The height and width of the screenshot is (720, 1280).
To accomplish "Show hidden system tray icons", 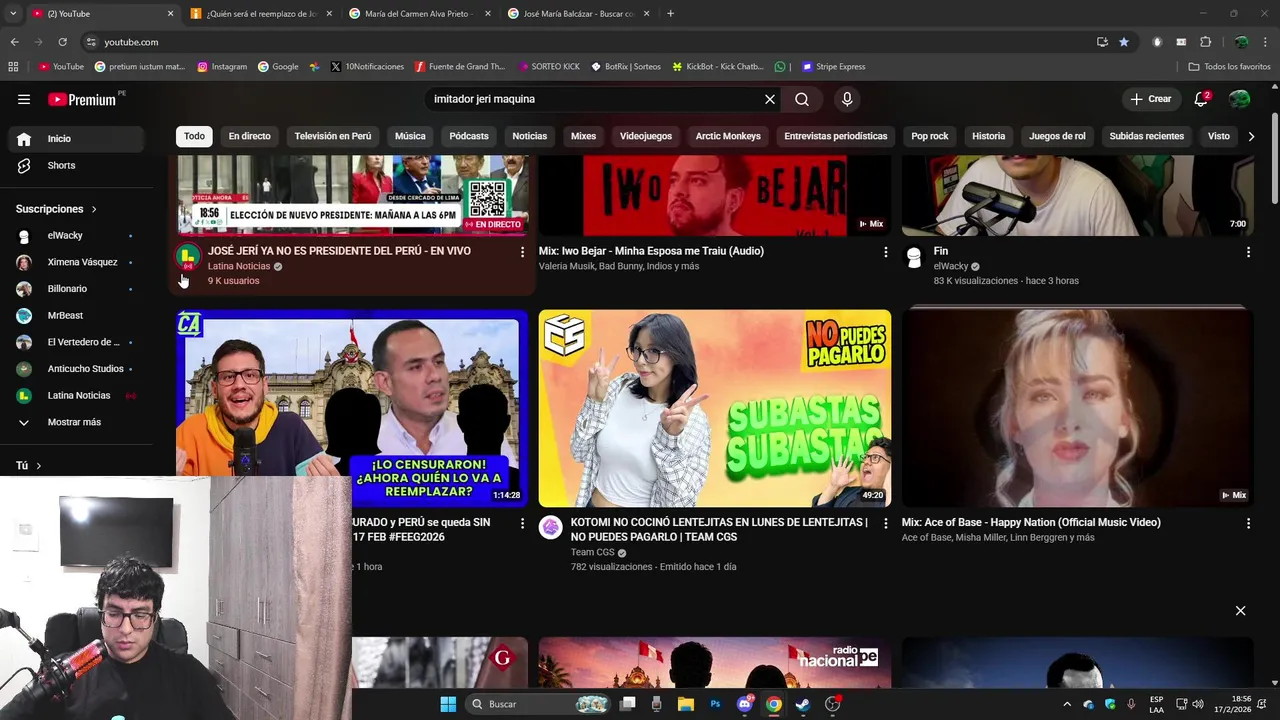I will pyautogui.click(x=1067, y=704).
